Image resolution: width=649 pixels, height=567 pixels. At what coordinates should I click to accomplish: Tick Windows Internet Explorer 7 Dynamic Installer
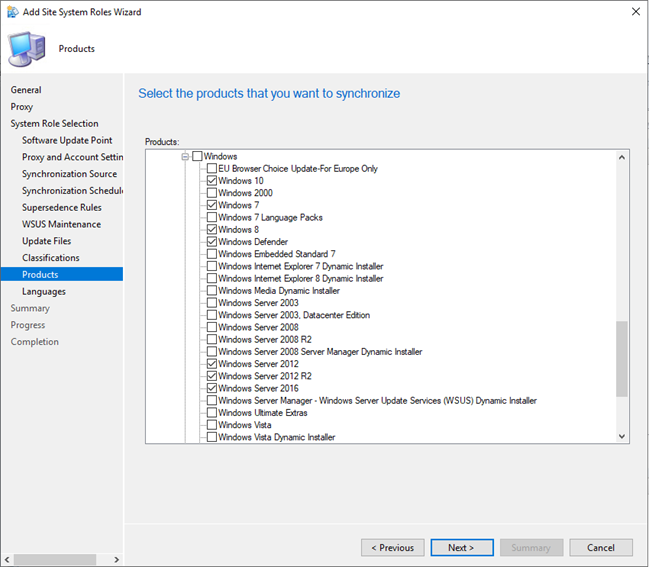pos(212,266)
